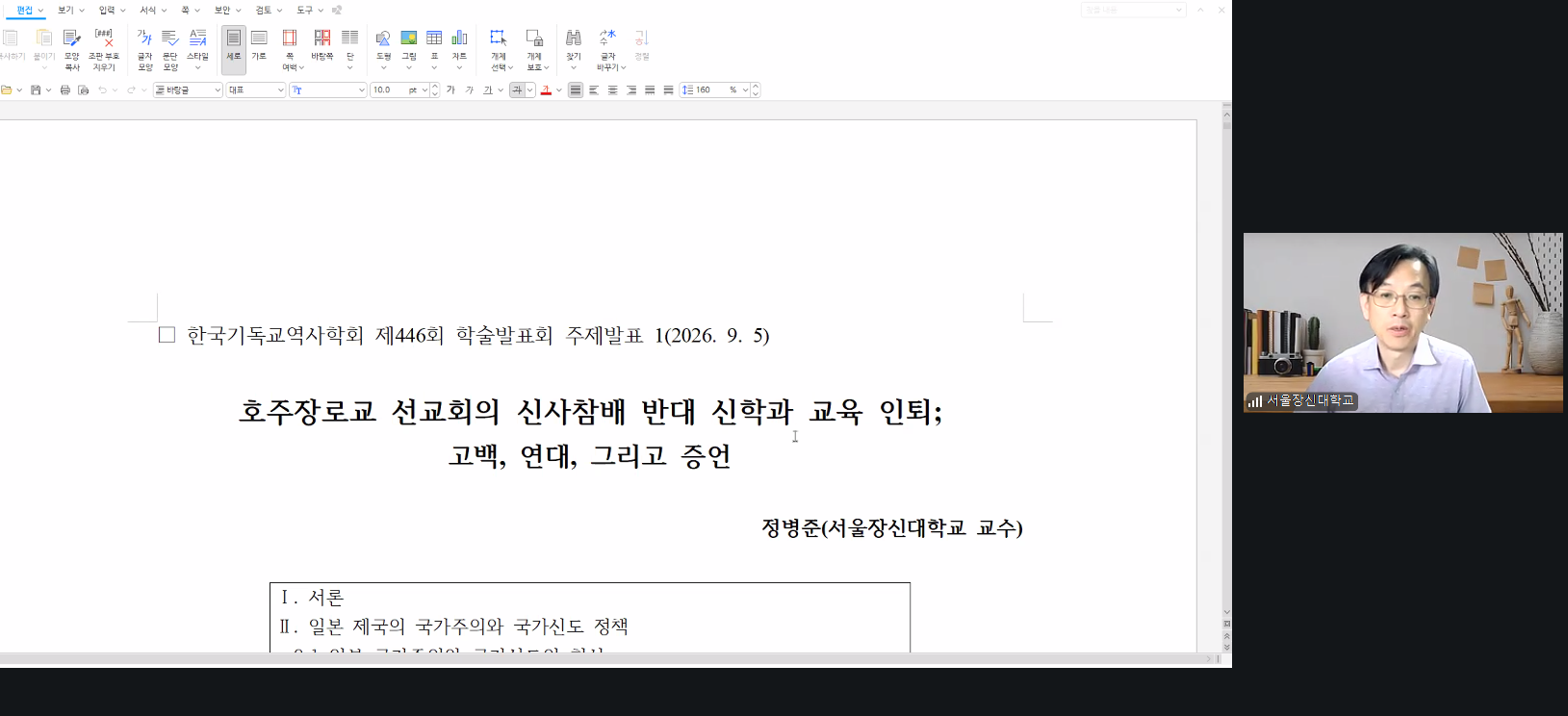Increase line spacing with stepper arrow
This screenshot has width=1568, height=716.
(x=756, y=87)
